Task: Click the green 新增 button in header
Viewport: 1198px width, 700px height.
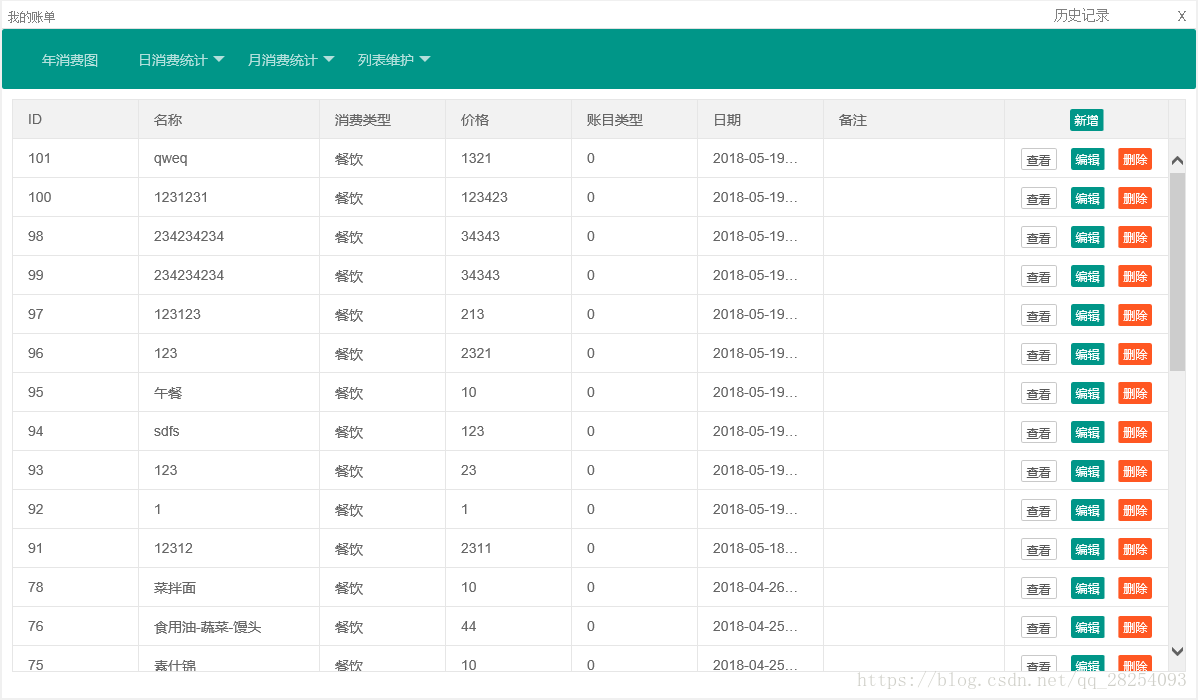Action: (1086, 120)
